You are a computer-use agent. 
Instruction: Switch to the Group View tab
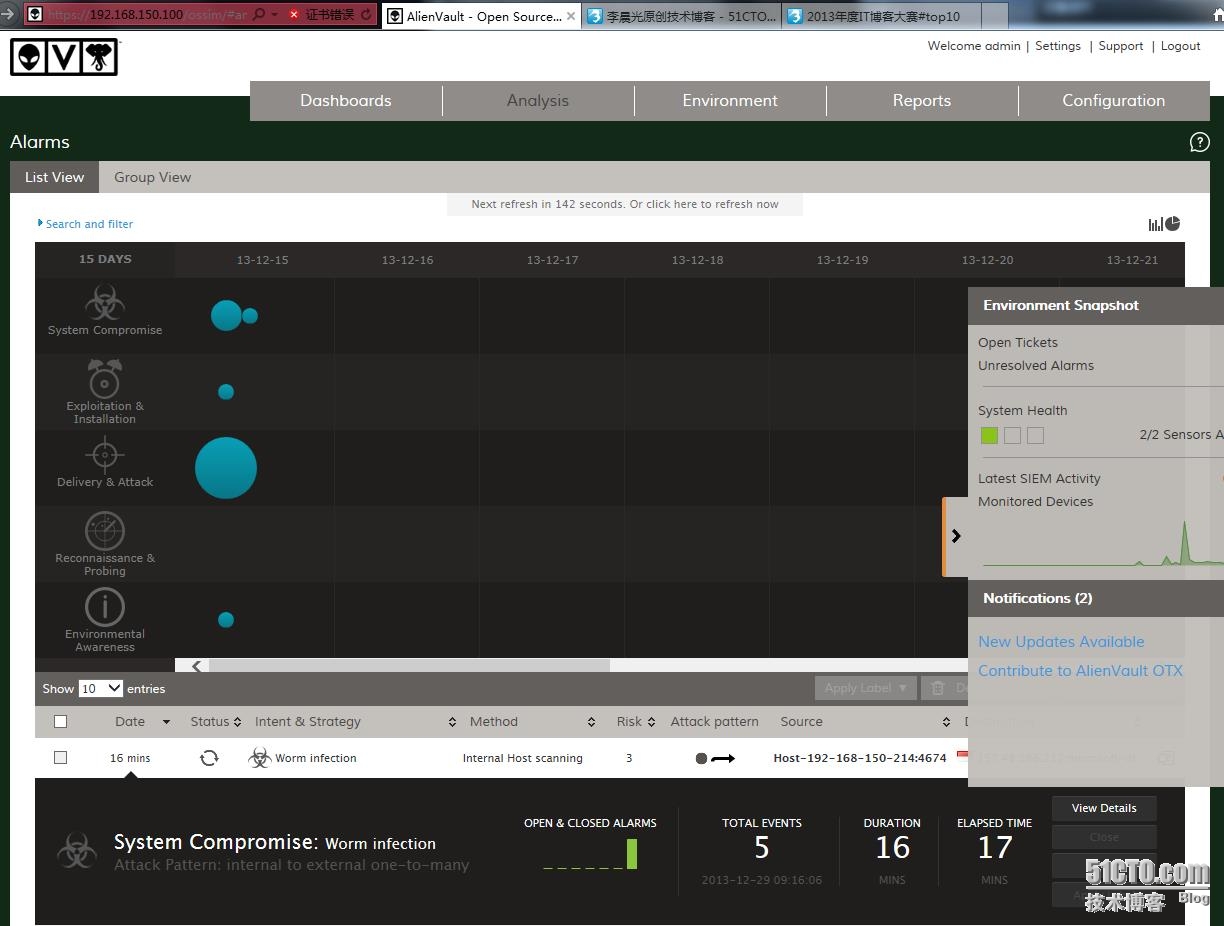(x=152, y=177)
